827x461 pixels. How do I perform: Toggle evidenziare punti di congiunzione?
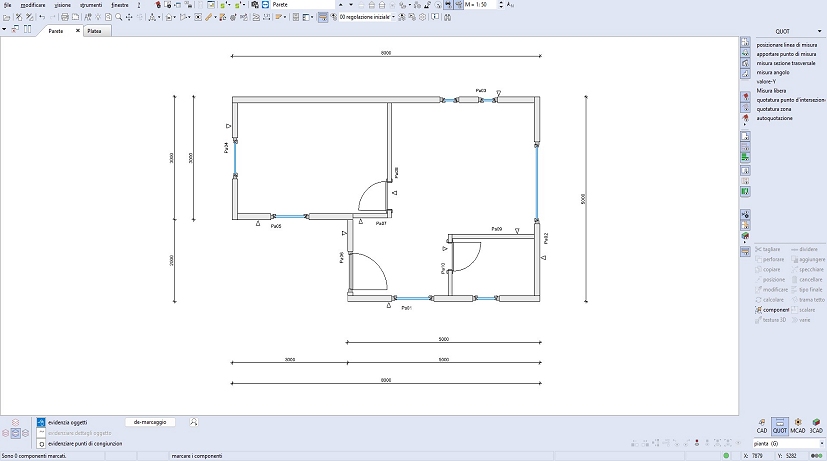coord(41,443)
